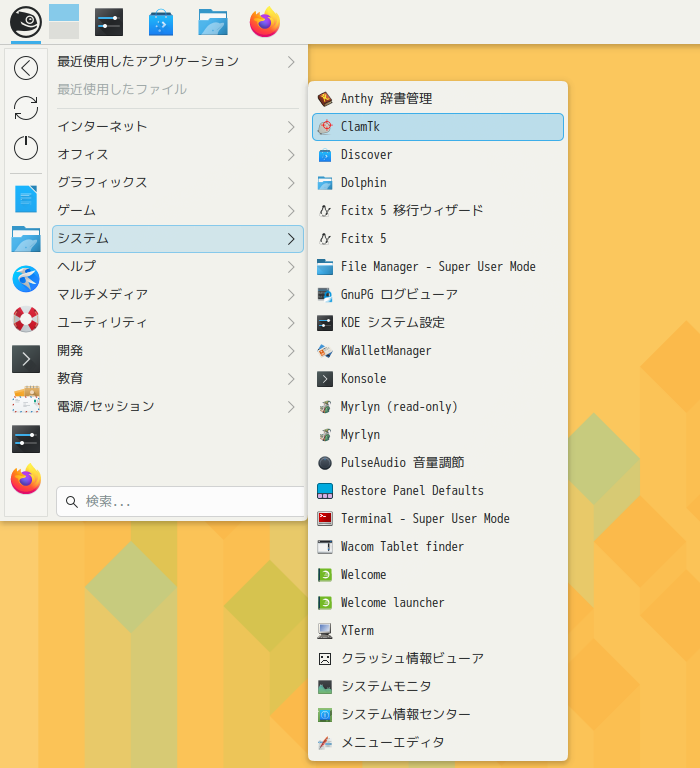Open the System Settings icon in favorites sidebar
The width and height of the screenshot is (700, 768).
point(26,439)
